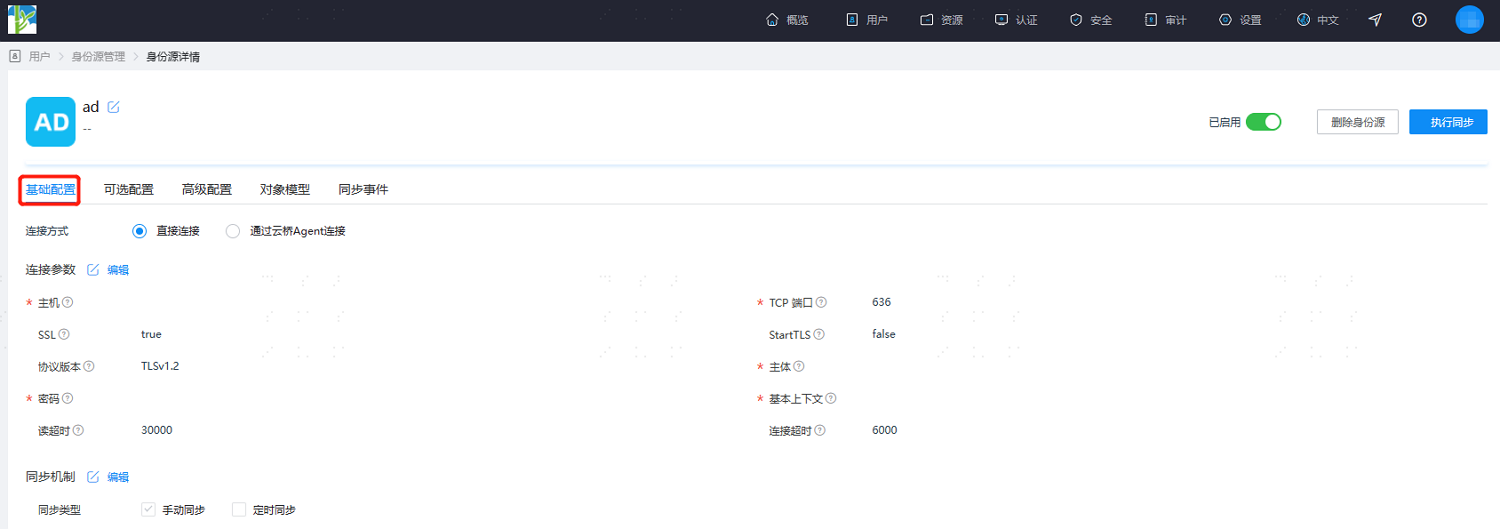This screenshot has height=529, width=1500.
Task: Open the 中文 language selector
Action: coord(1317,20)
